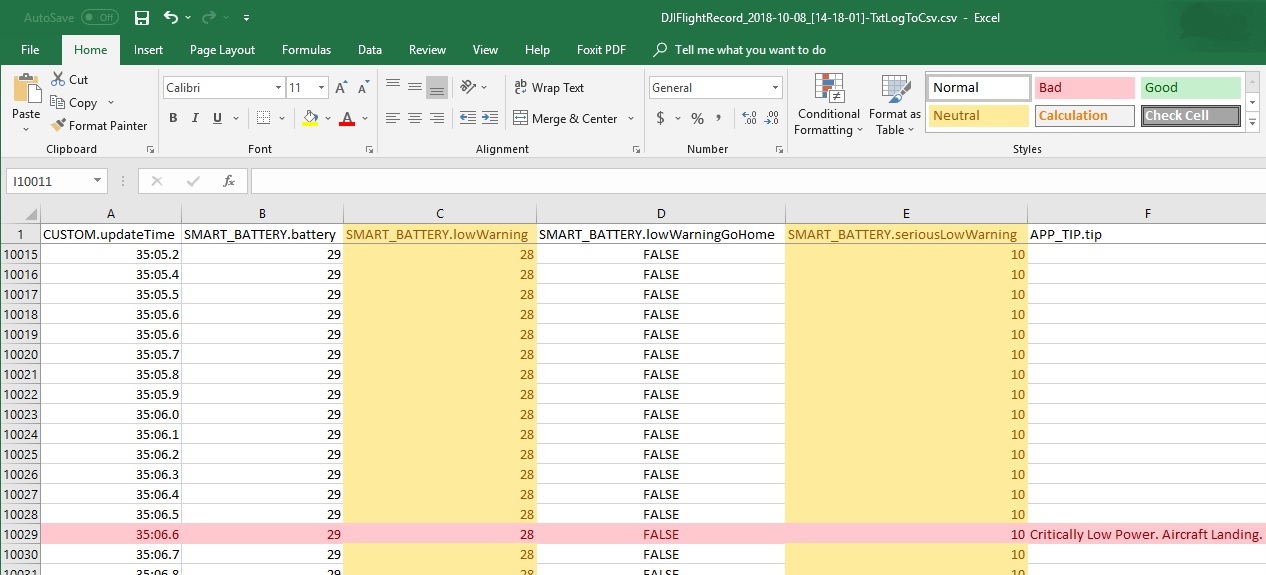Screen dimensions: 1266x575
Task: Click Increase Indent icon
Action: pos(491,118)
